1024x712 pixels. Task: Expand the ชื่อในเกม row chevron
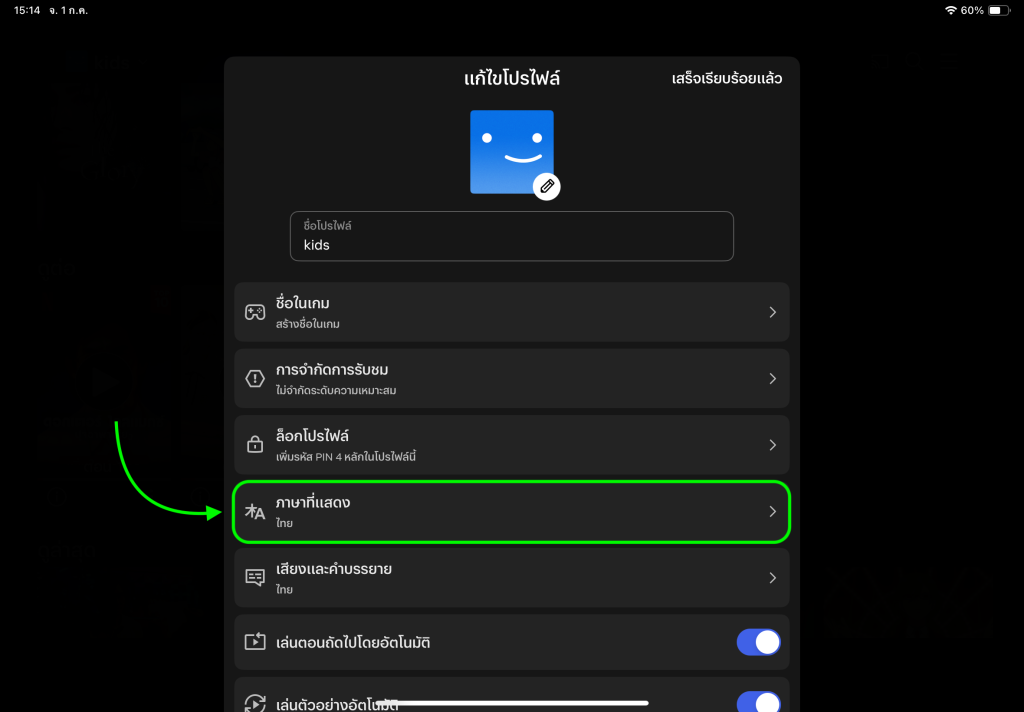(773, 312)
